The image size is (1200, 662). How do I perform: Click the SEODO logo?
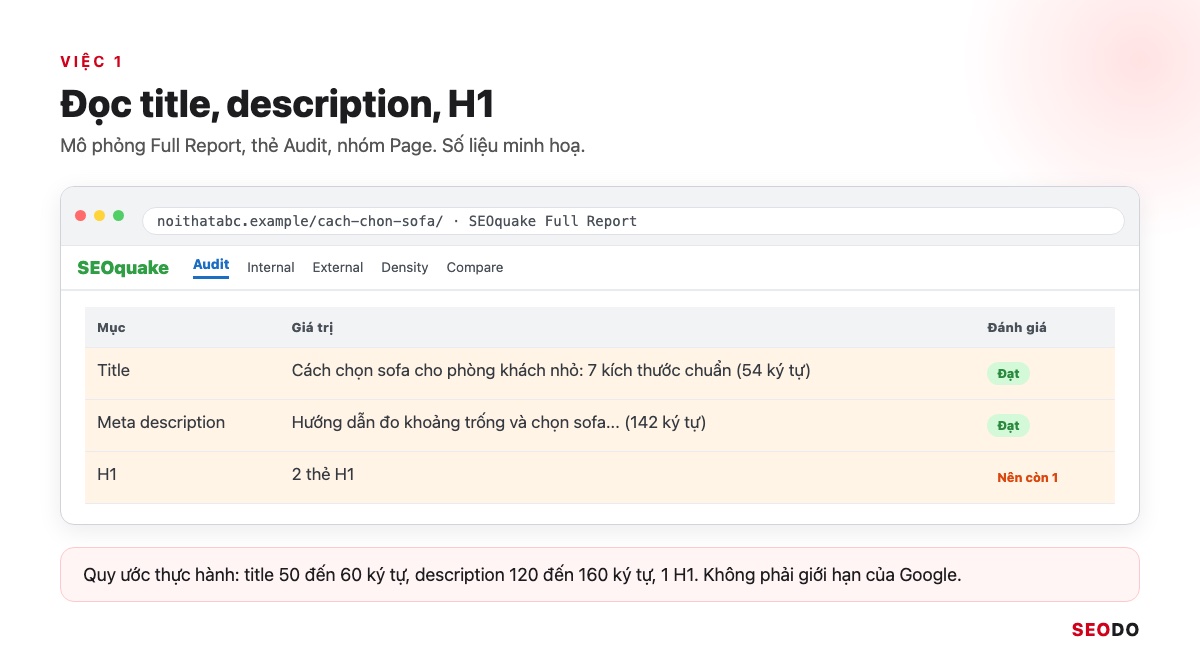pos(1105,630)
